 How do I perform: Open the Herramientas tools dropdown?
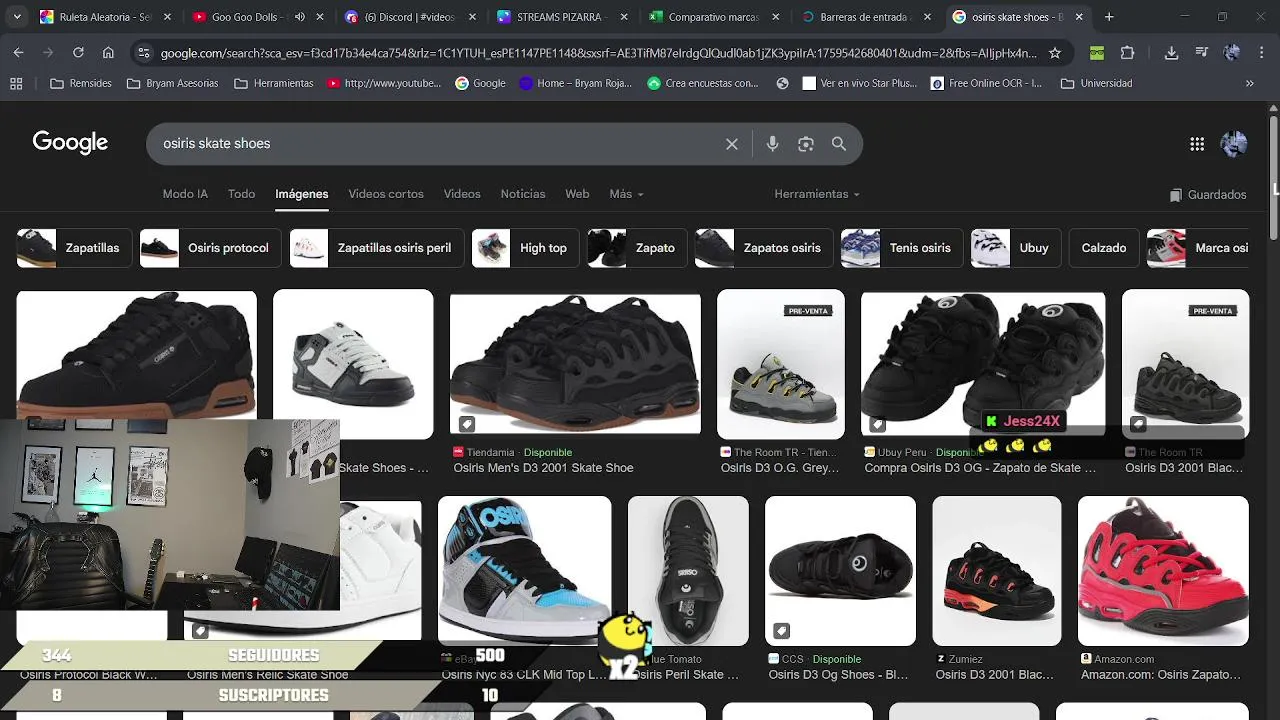(817, 194)
